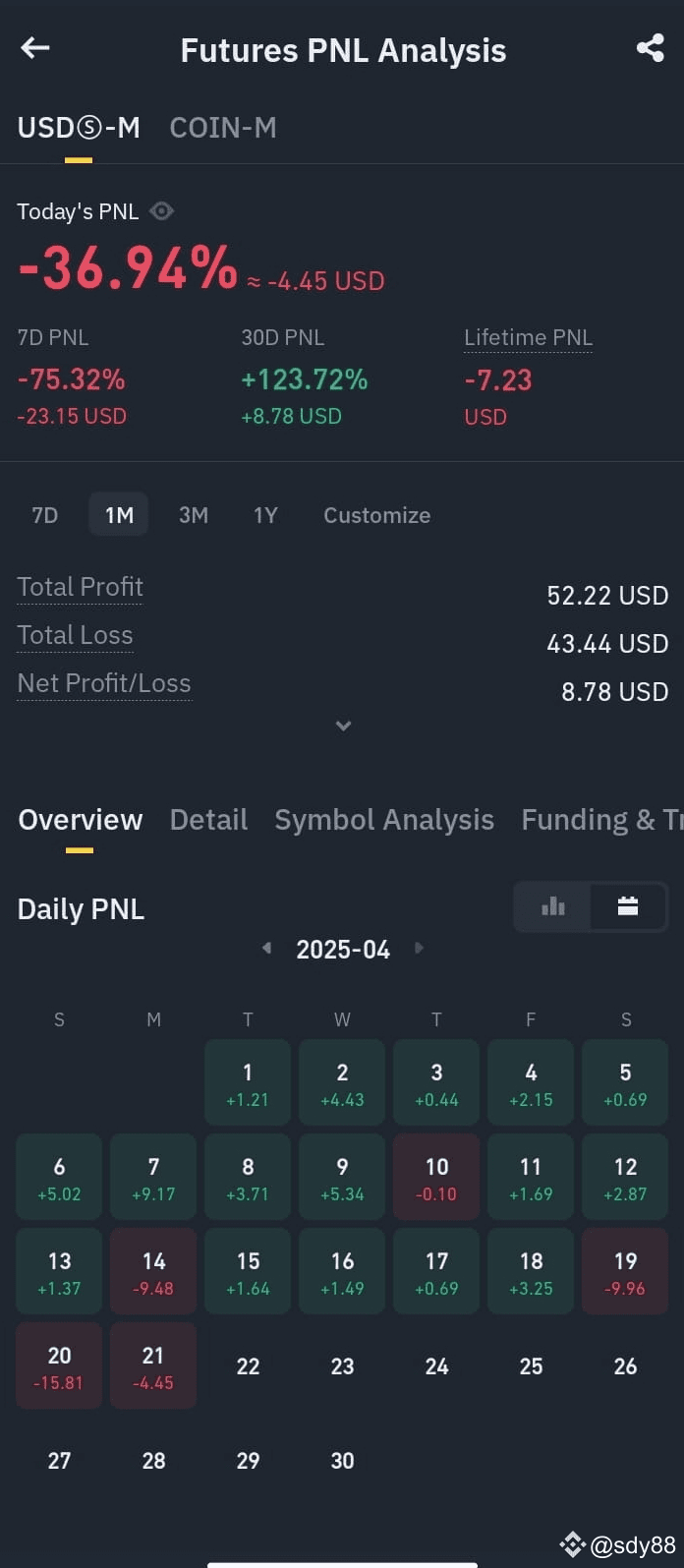Select the 3M period filter
Viewport: 684px width, 1568px height.
(194, 514)
